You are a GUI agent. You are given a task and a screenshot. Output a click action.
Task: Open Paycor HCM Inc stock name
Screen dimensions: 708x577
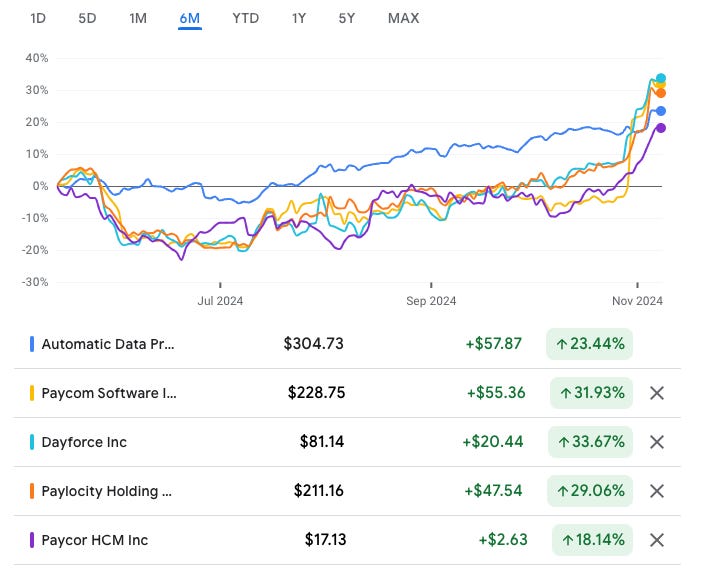point(94,540)
